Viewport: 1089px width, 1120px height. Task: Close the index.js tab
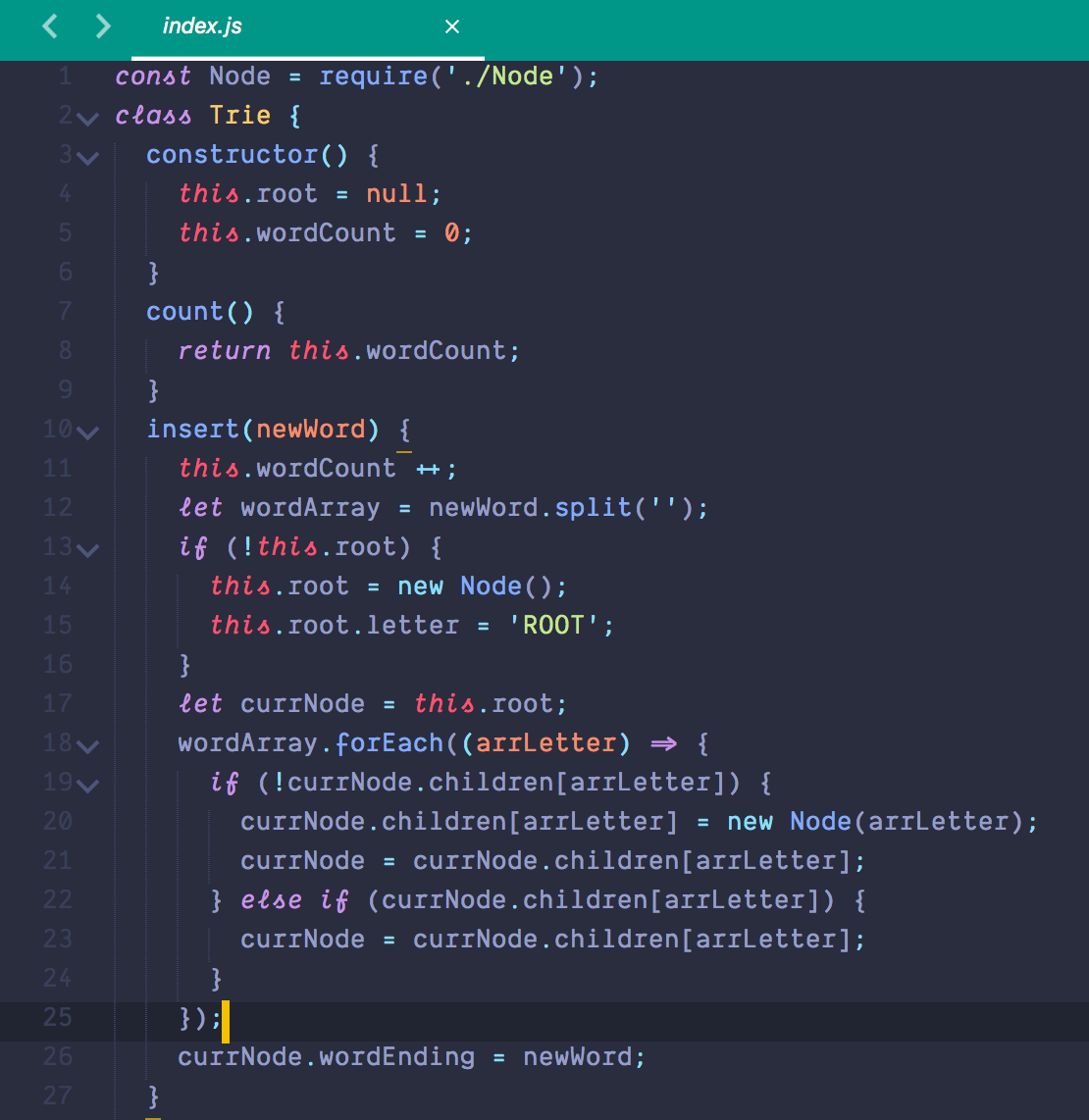451,26
